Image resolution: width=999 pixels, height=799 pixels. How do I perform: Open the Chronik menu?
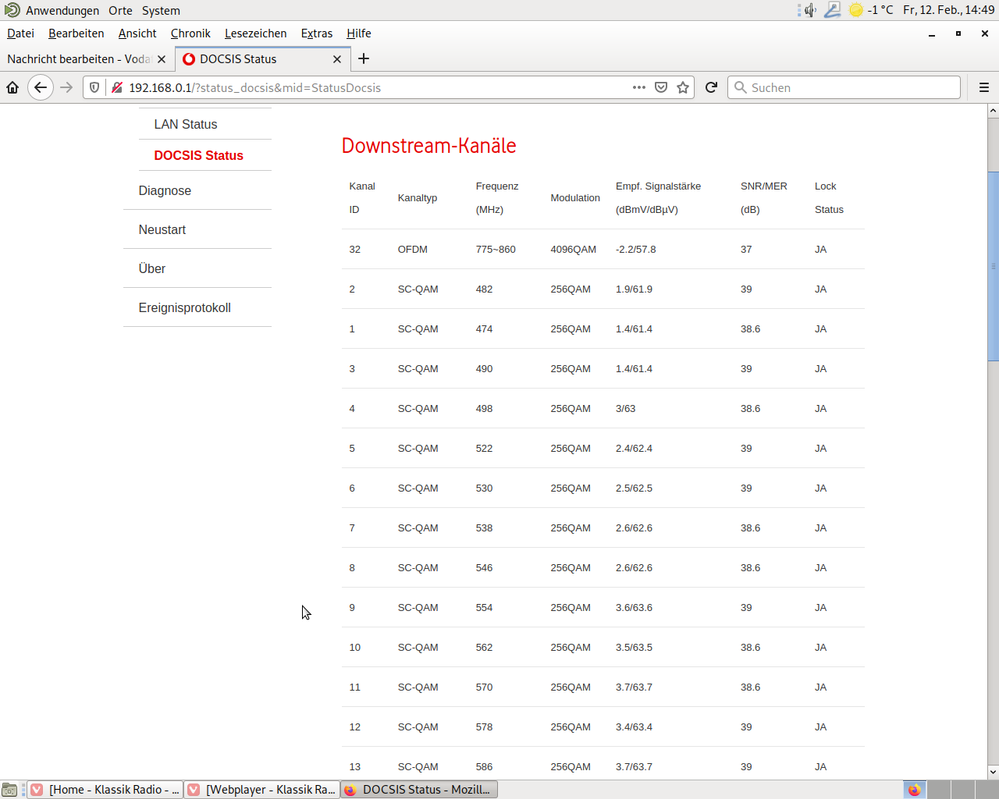point(190,33)
